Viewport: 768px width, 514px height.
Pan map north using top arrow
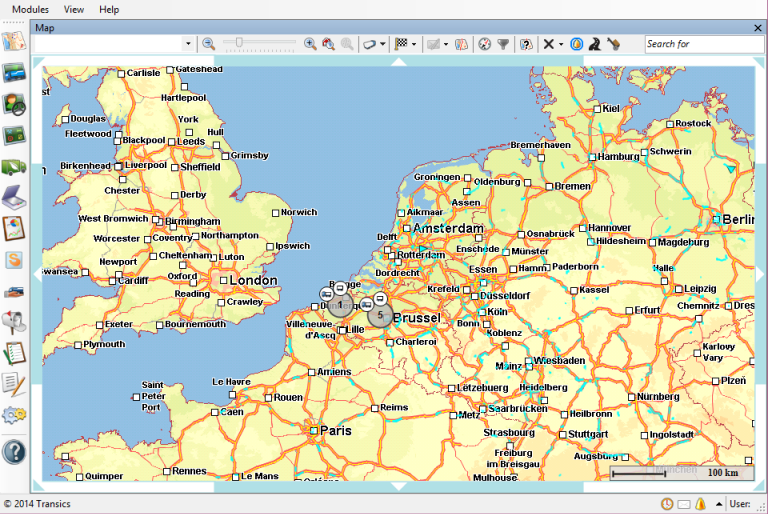pos(398,62)
